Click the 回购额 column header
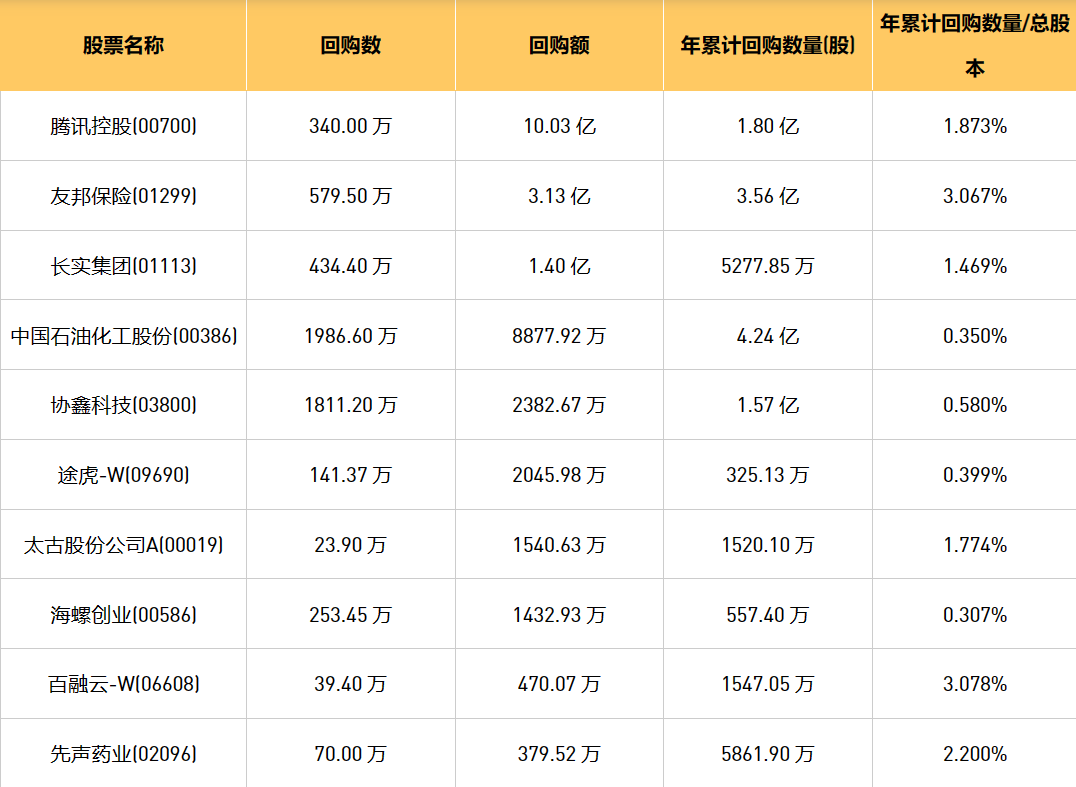The height and width of the screenshot is (787, 1076). pos(559,46)
